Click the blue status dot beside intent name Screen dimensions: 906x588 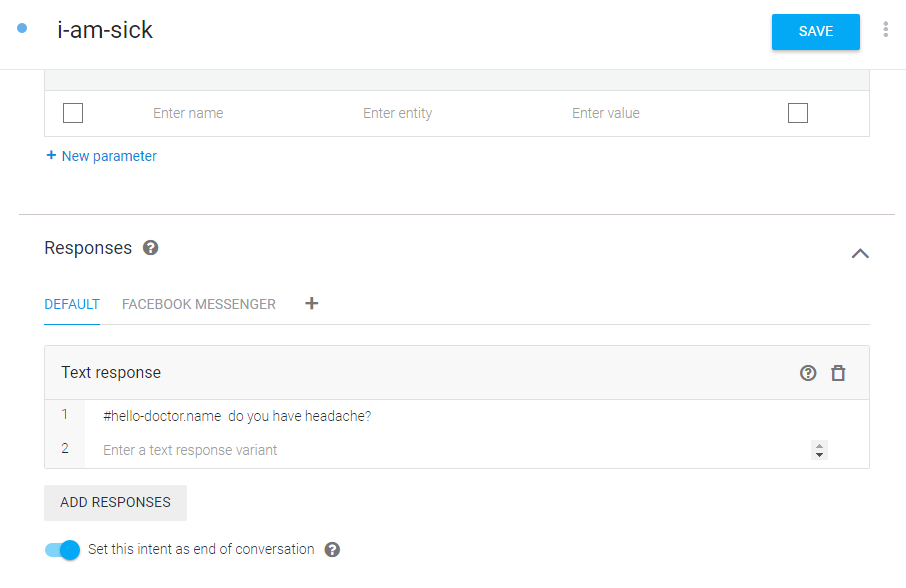coord(22,28)
